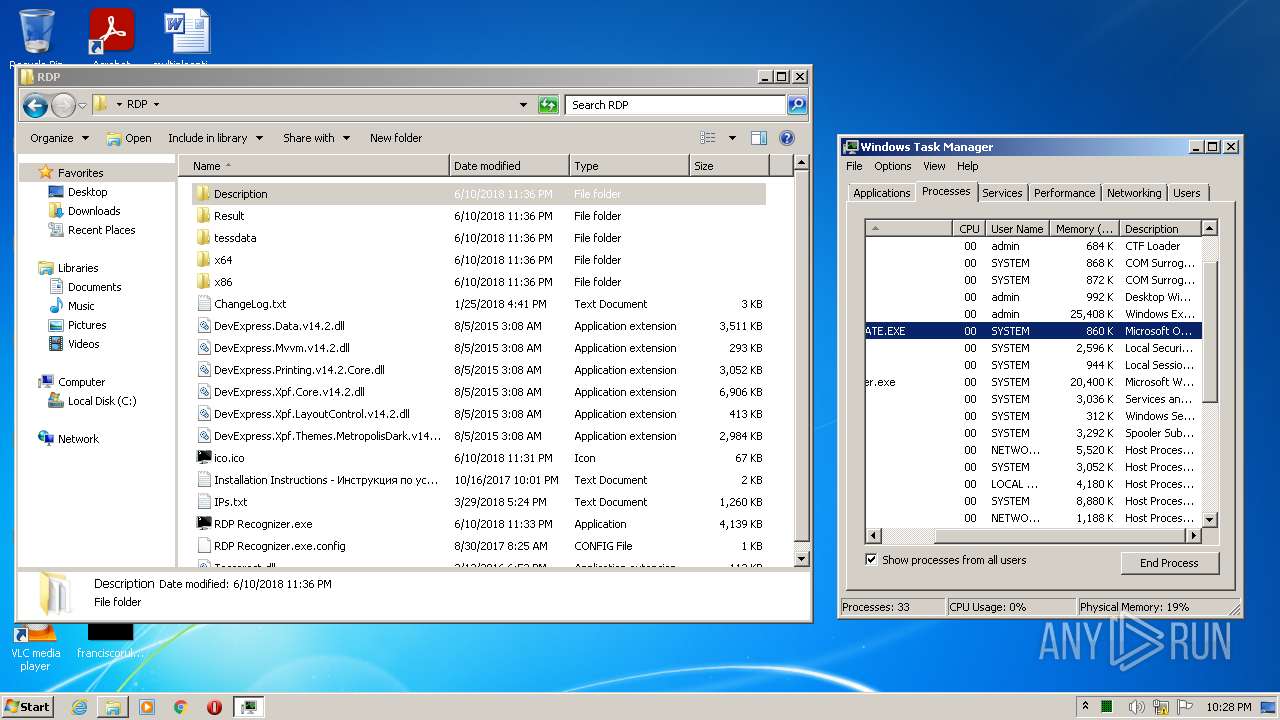Open the address bar history dropdown arrow
Screen dimensions: 1280x720
[x=523, y=105]
